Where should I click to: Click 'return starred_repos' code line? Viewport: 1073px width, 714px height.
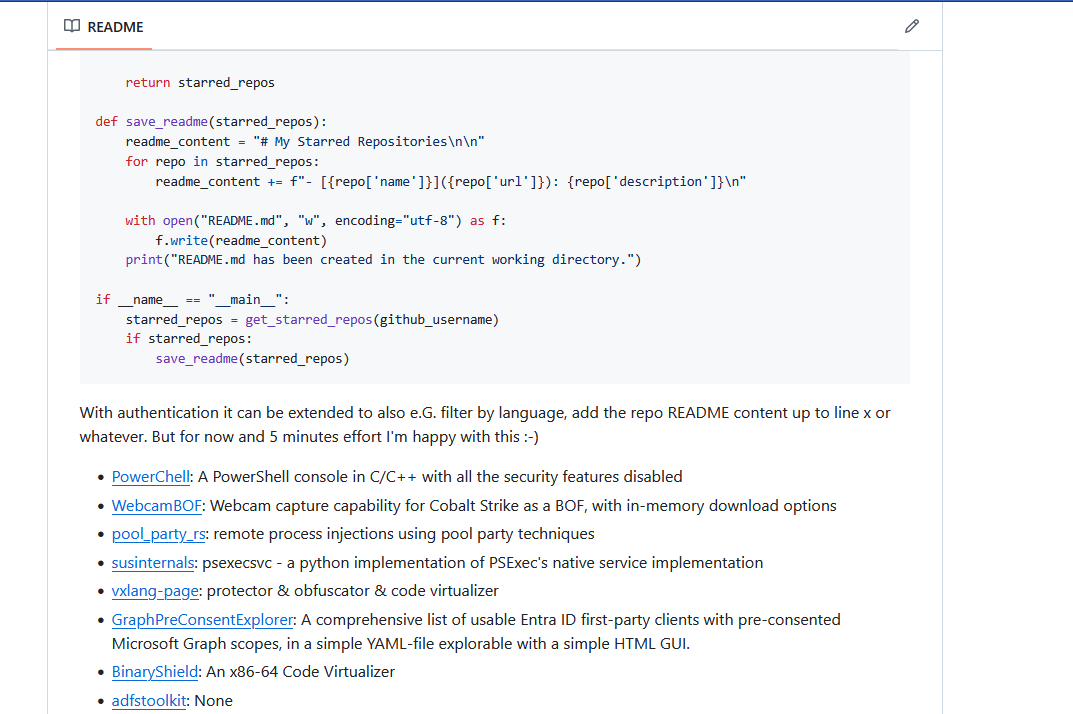pyautogui.click(x=200, y=83)
